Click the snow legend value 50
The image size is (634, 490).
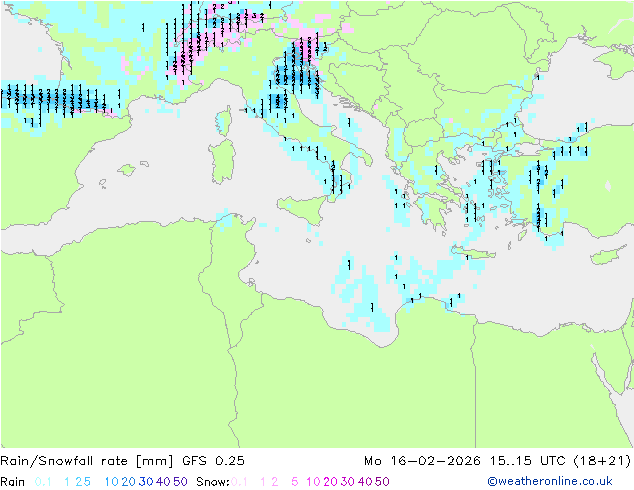click(x=382, y=482)
